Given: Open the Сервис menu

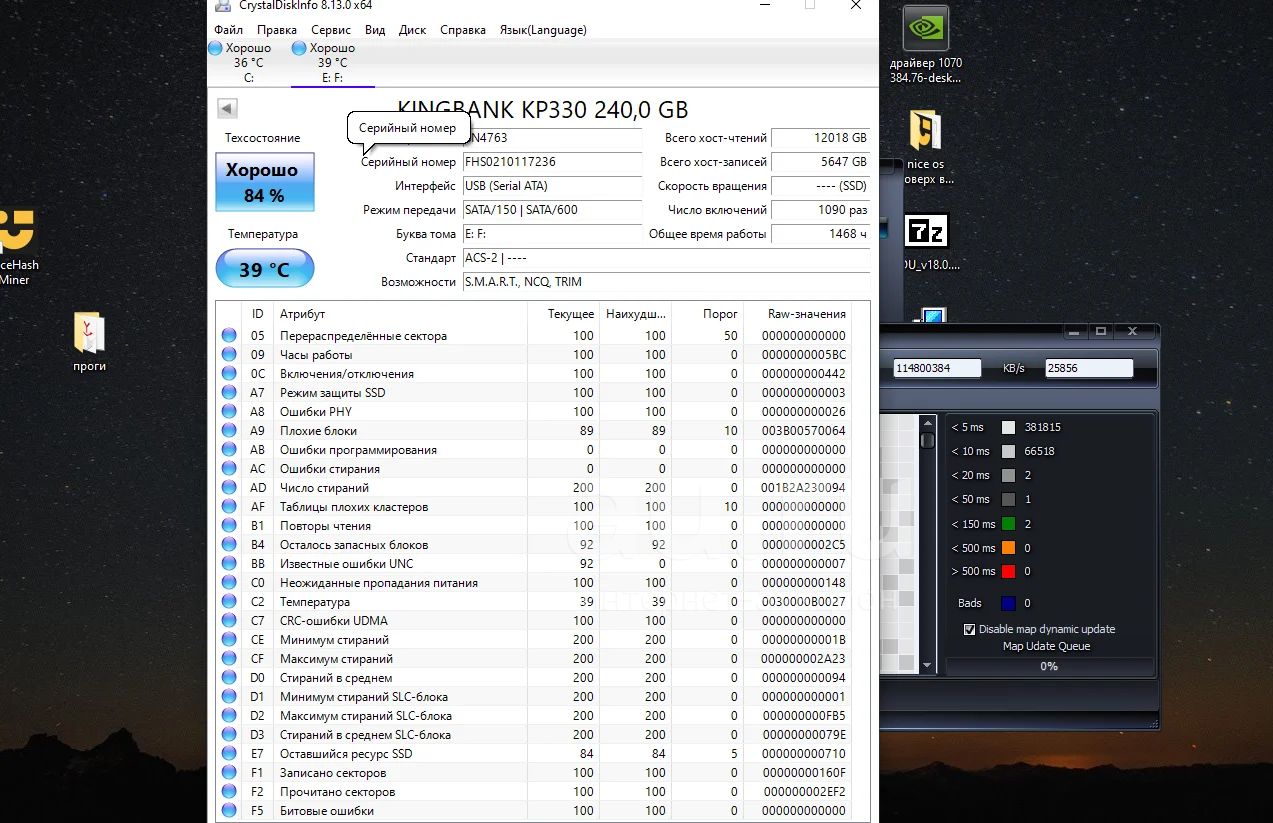Looking at the screenshot, I should click(331, 30).
